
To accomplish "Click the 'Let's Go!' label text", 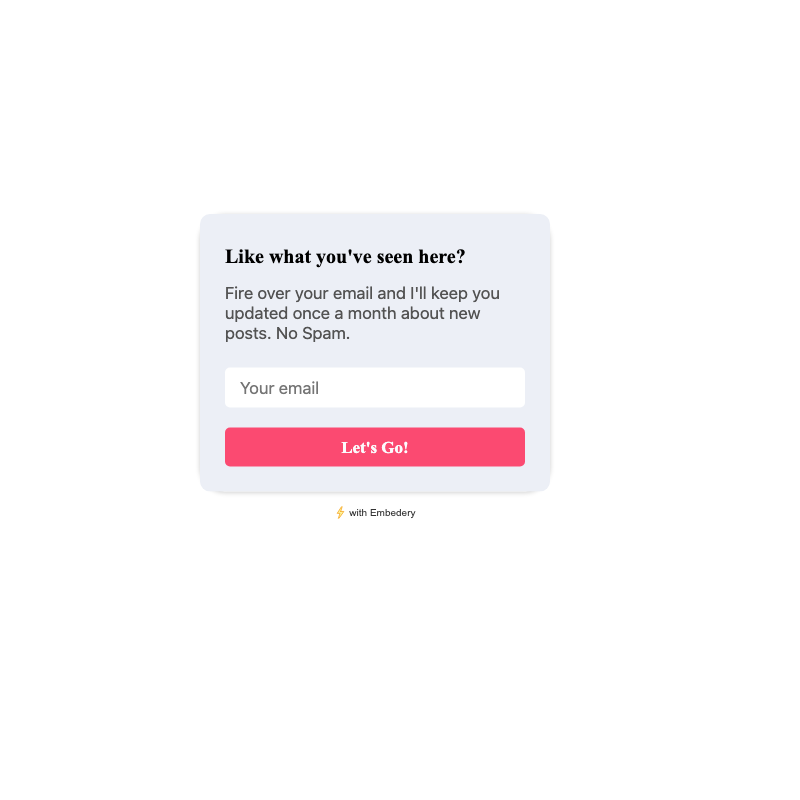I will [374, 447].
